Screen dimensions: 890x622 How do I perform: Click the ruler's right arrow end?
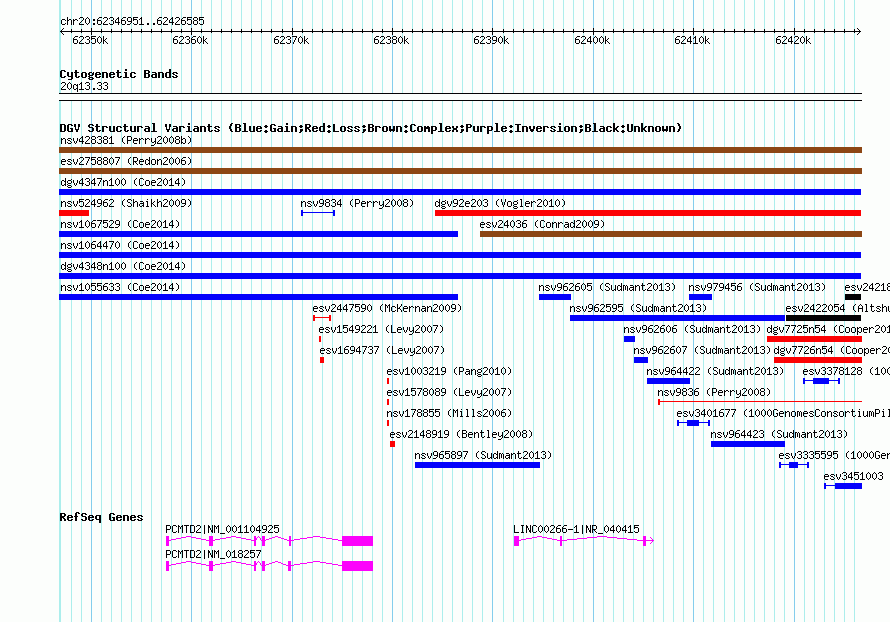[859, 31]
